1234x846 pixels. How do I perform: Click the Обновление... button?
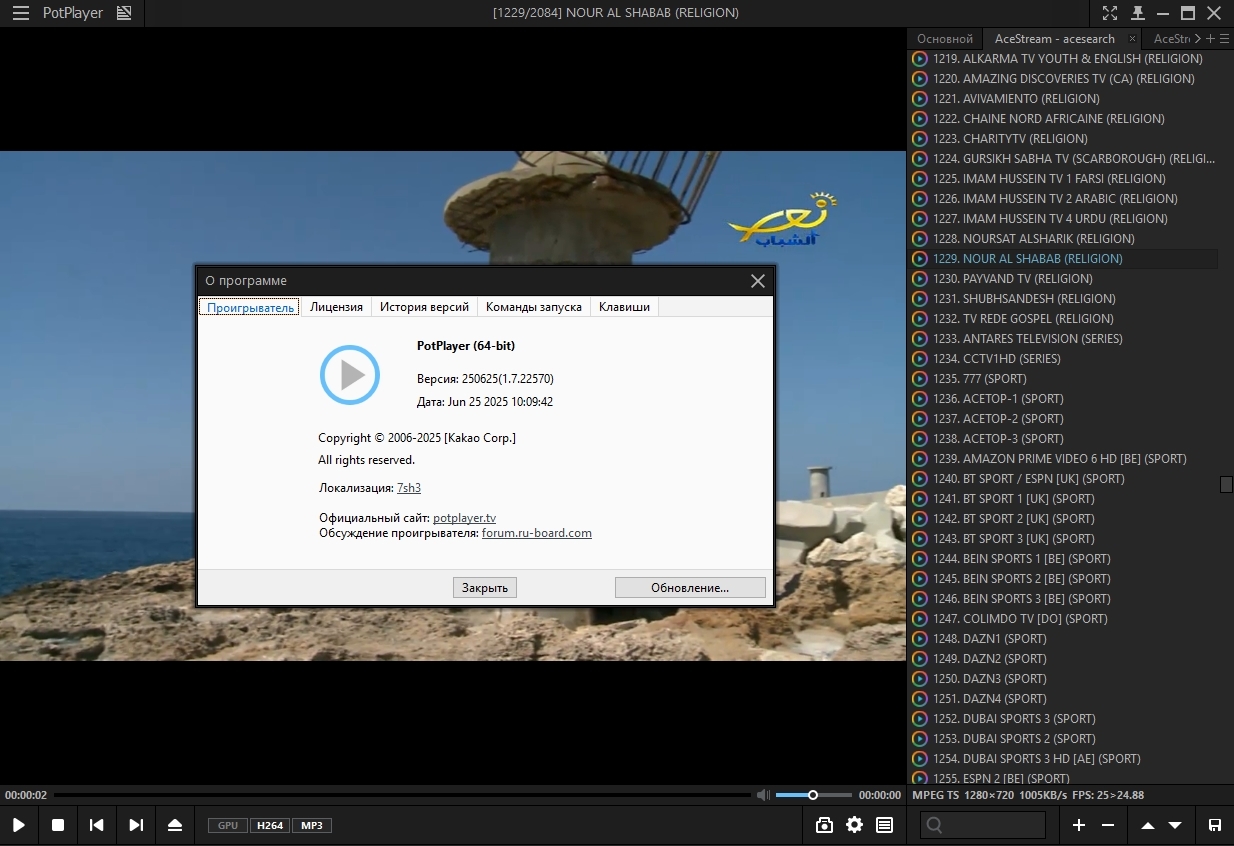pos(690,587)
